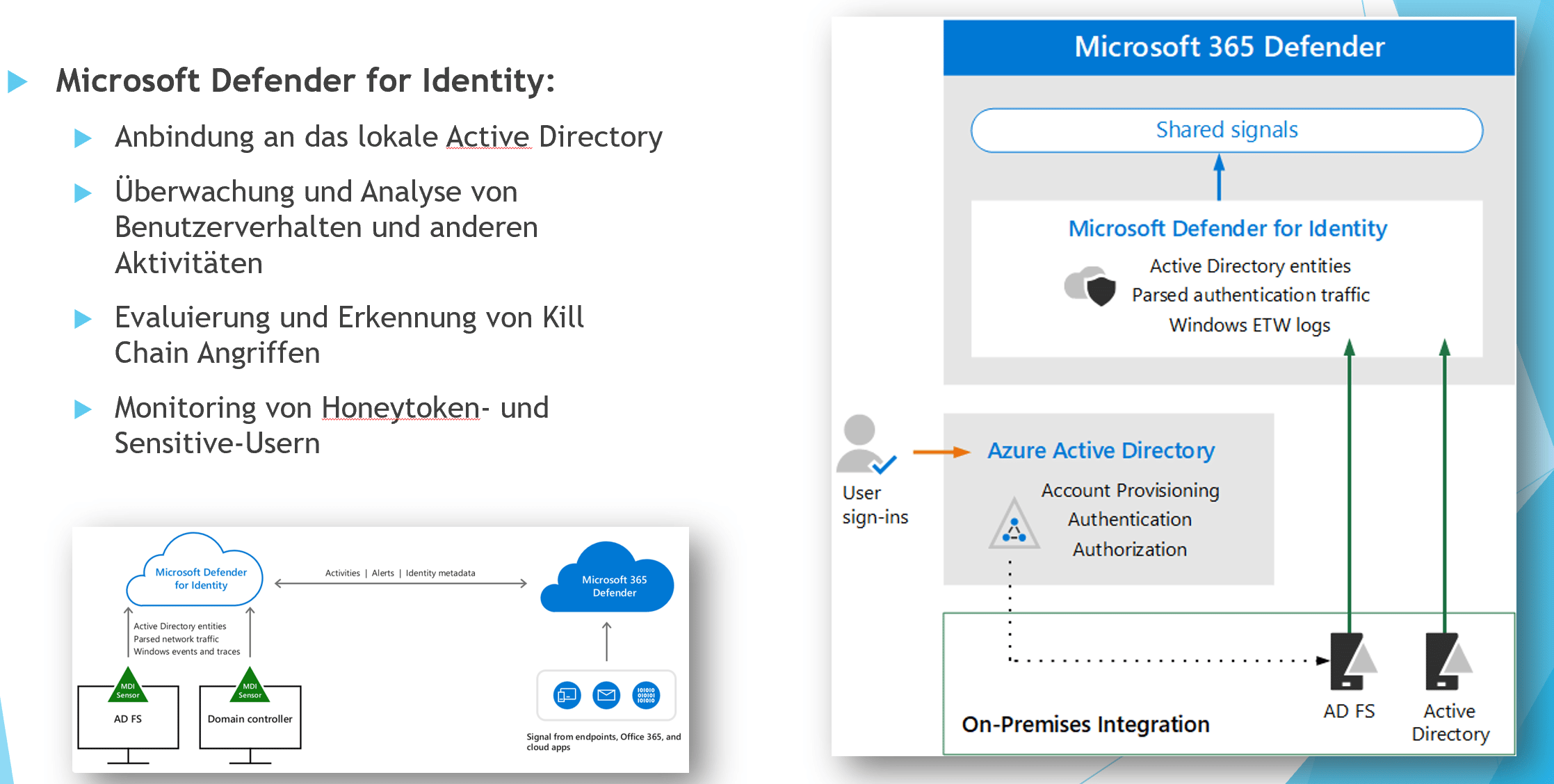Select the User sign-ins person icon
The image size is (1554, 784).
[x=866, y=445]
